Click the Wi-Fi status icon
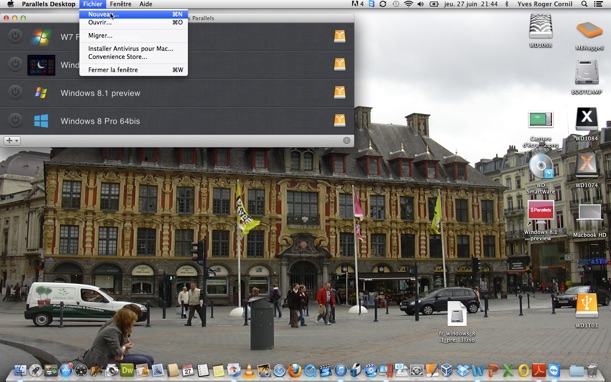The height and width of the screenshot is (382, 611). pyautogui.click(x=408, y=4)
